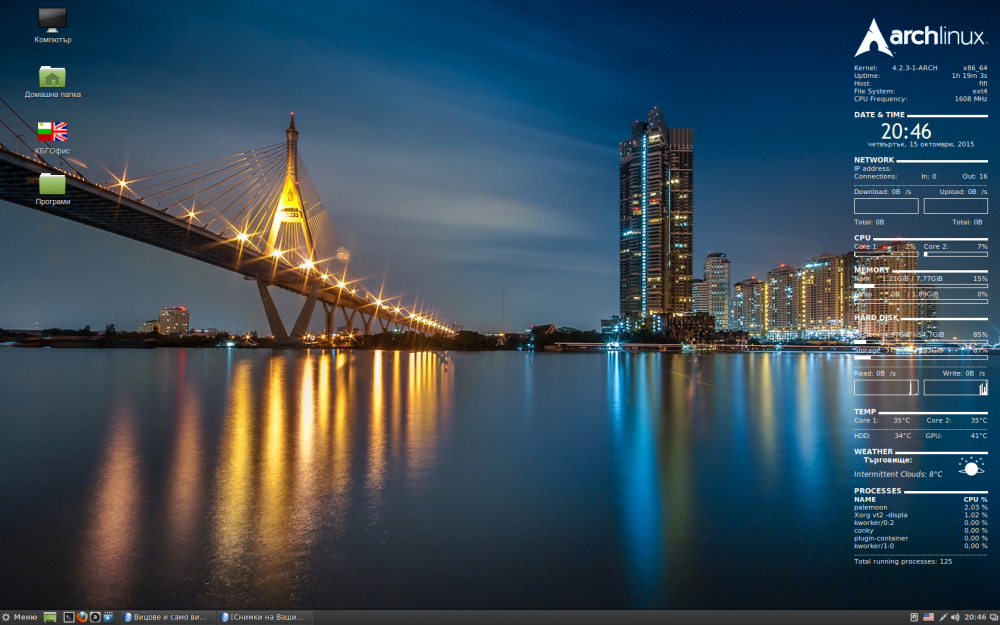Open the volume control speaker icon
Viewport: 1000px width, 625px height.
(955, 617)
